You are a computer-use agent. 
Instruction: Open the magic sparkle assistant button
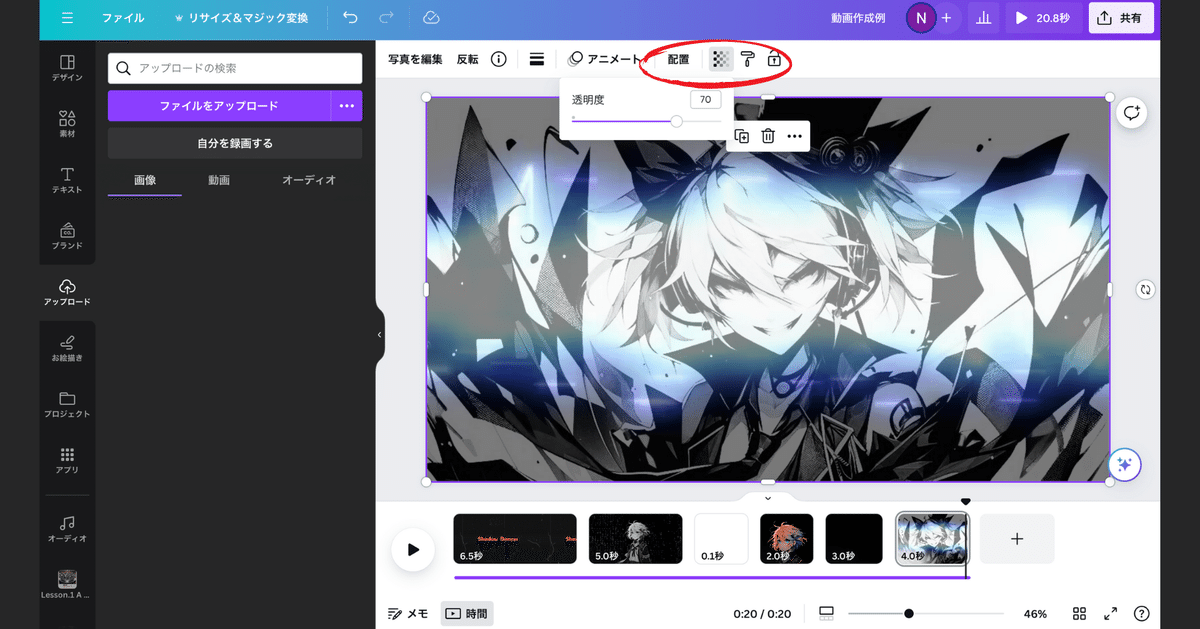[x=1124, y=464]
